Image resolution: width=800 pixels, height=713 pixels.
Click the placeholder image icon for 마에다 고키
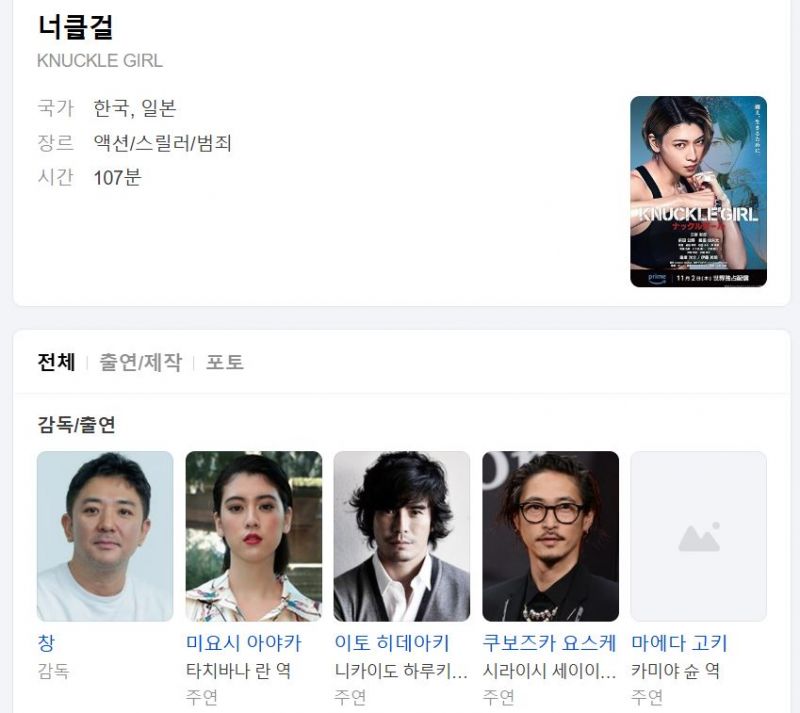[698, 538]
